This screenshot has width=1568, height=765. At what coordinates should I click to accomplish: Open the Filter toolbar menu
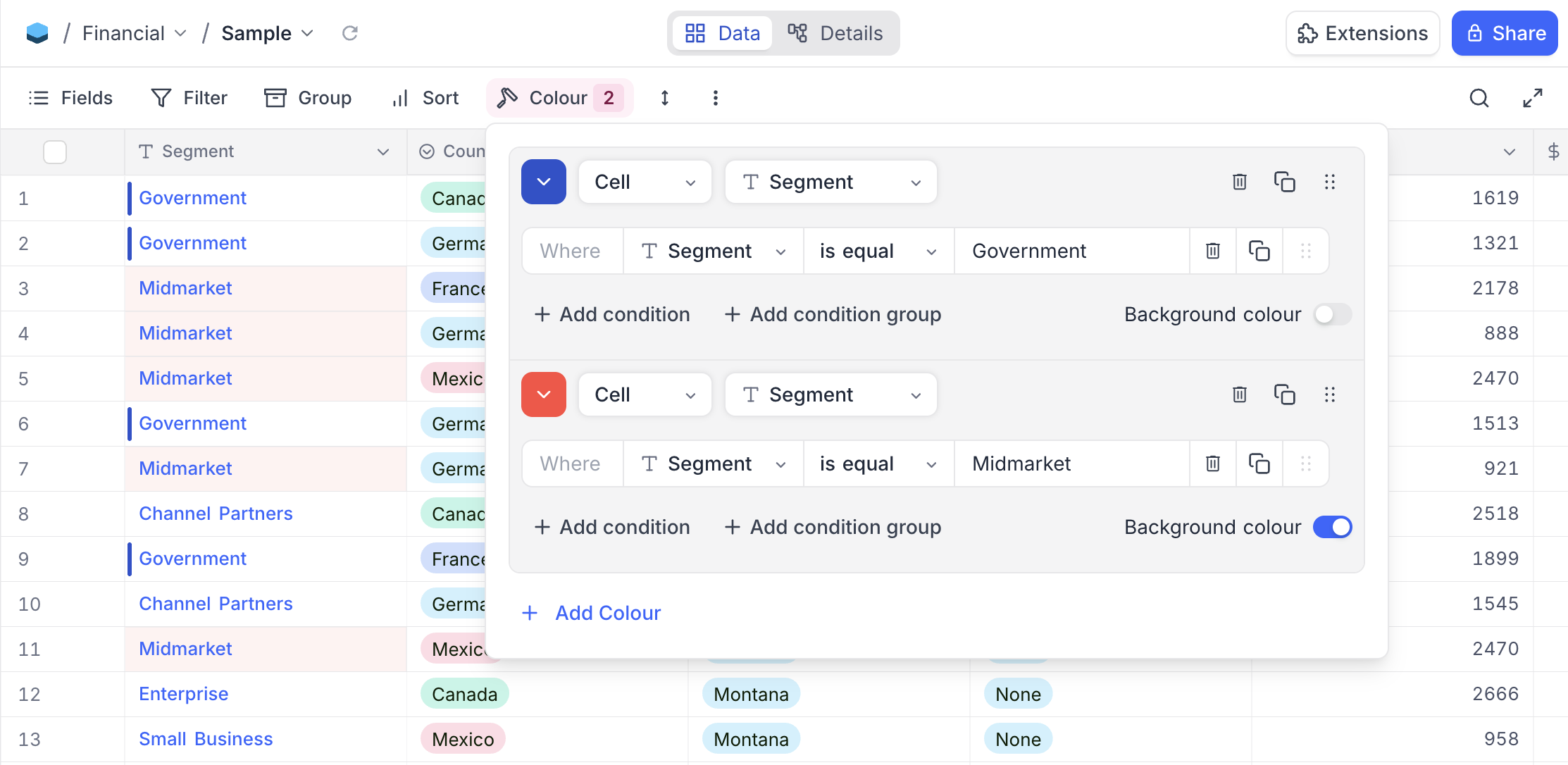point(189,98)
